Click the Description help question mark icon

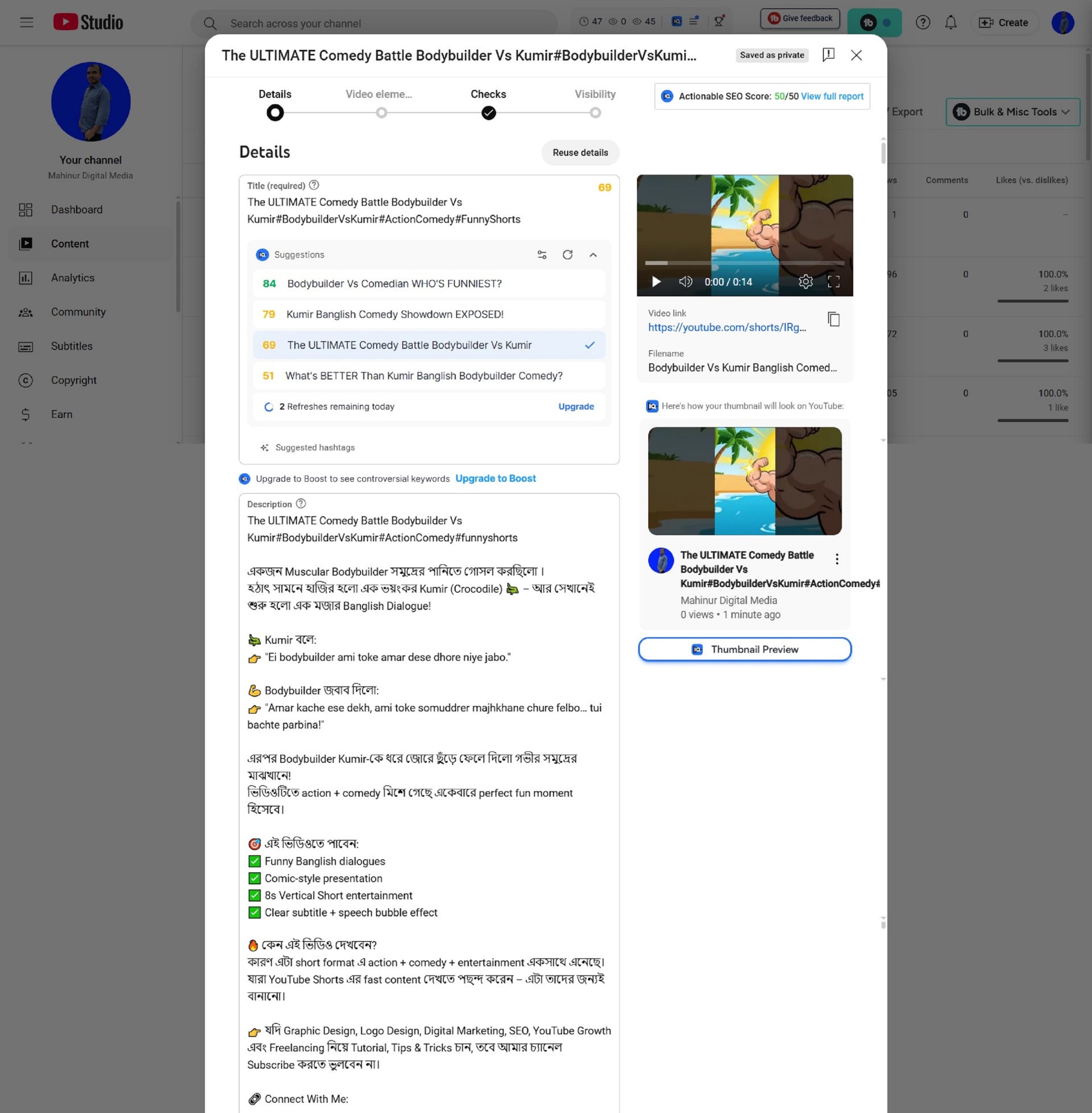[x=300, y=504]
